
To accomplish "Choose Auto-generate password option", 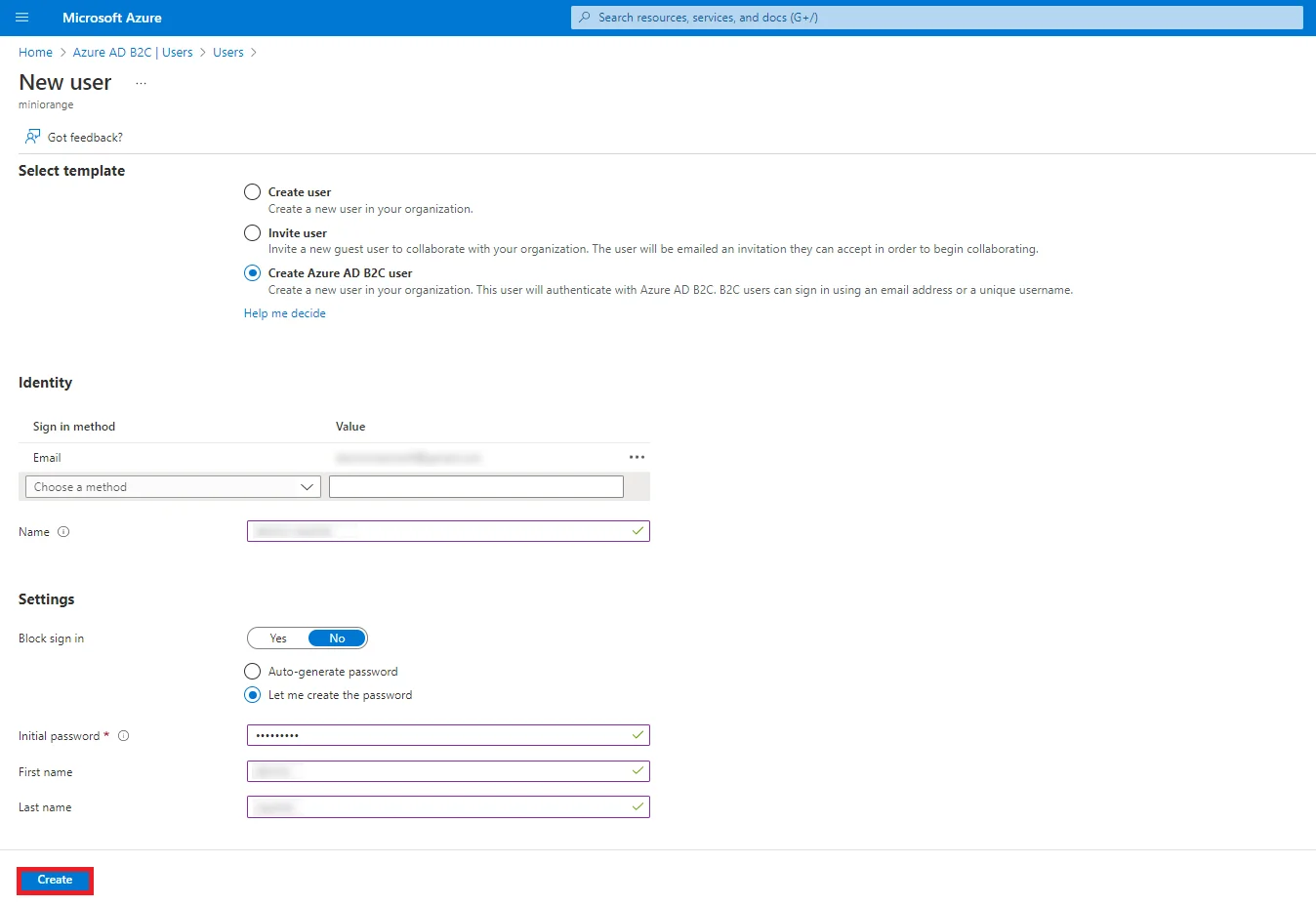I will [x=252, y=671].
